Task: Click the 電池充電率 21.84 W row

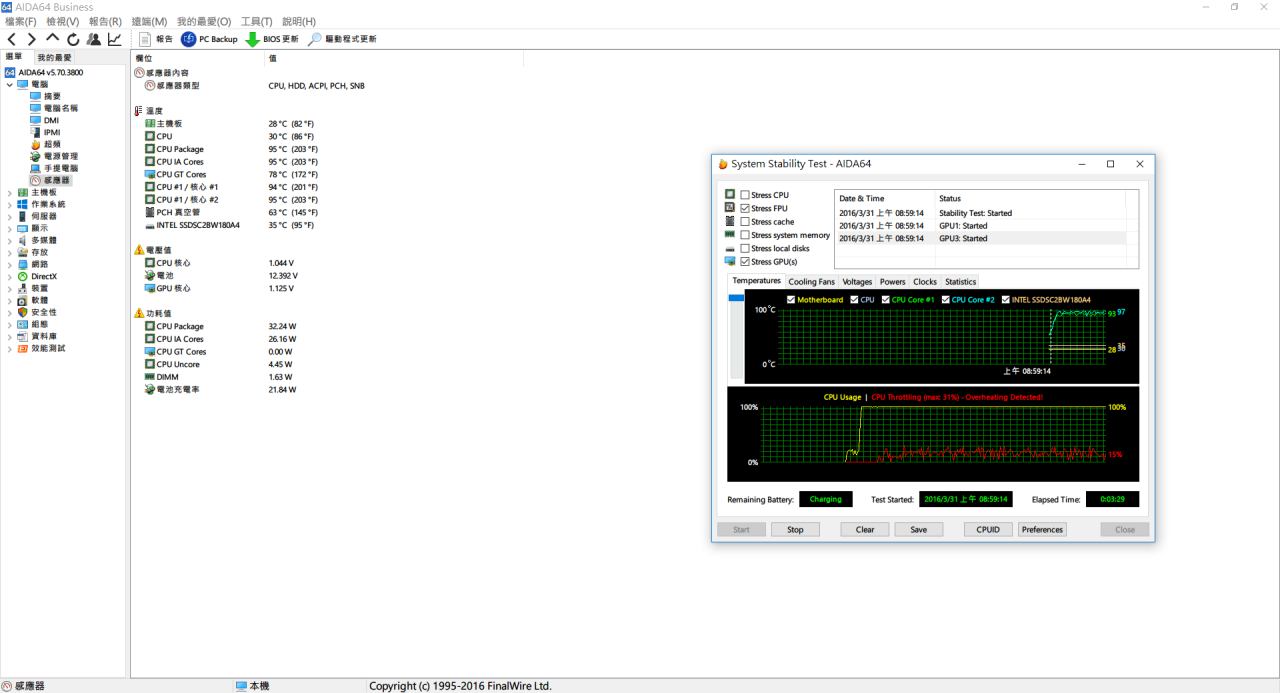Action: click(220, 390)
